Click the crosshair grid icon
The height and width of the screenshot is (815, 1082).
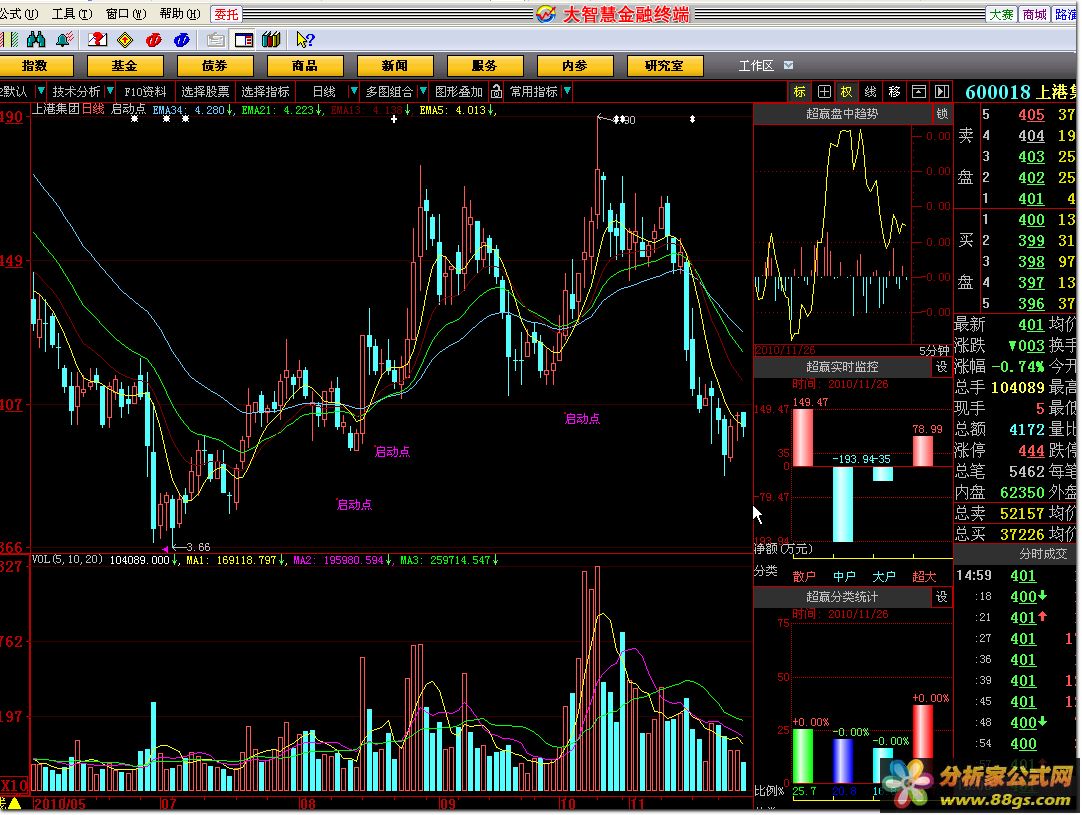[824, 91]
